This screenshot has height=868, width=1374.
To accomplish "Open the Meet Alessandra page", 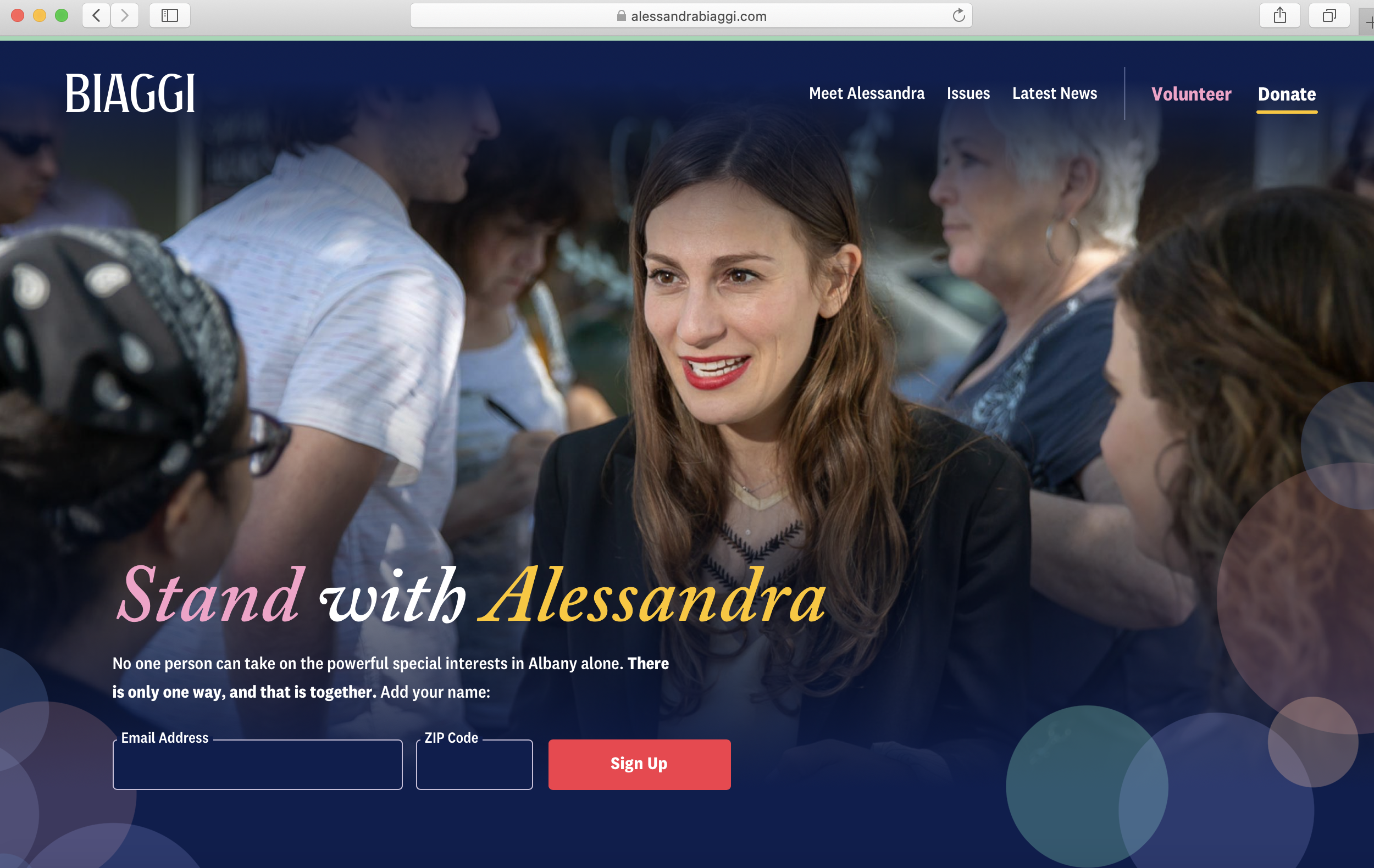I will (x=867, y=93).
